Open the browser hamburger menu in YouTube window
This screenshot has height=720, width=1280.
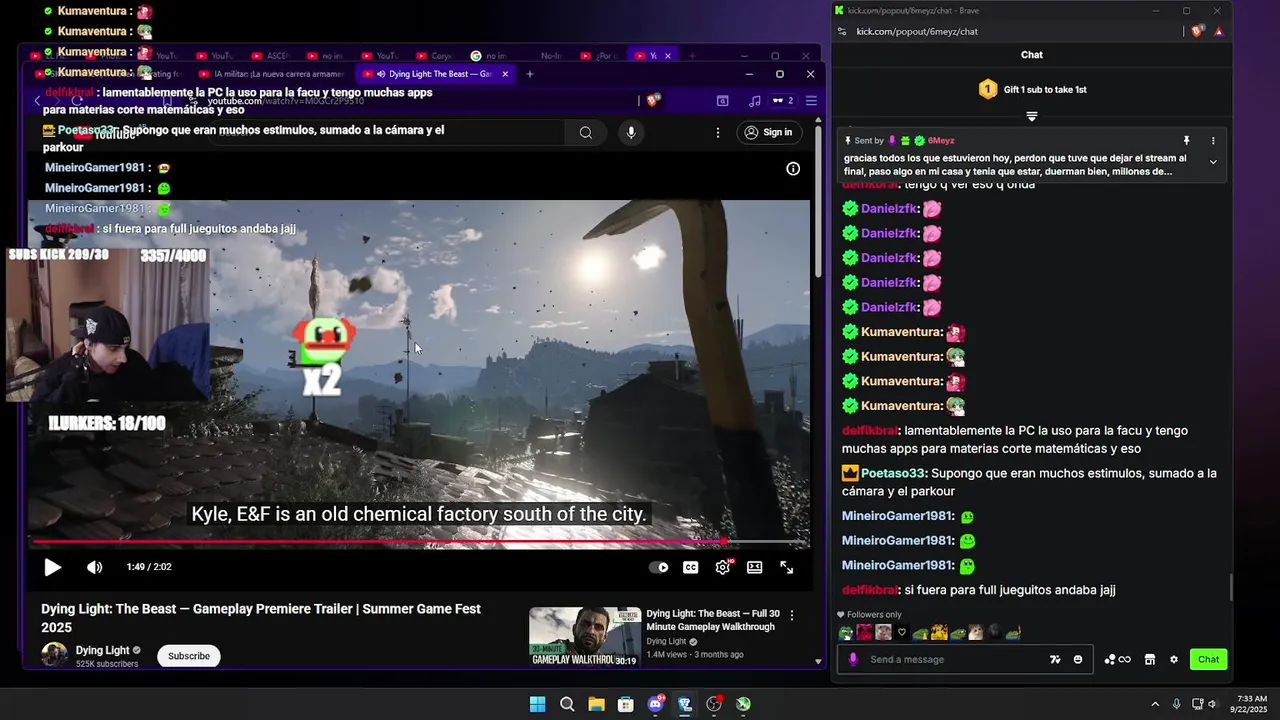[x=811, y=100]
